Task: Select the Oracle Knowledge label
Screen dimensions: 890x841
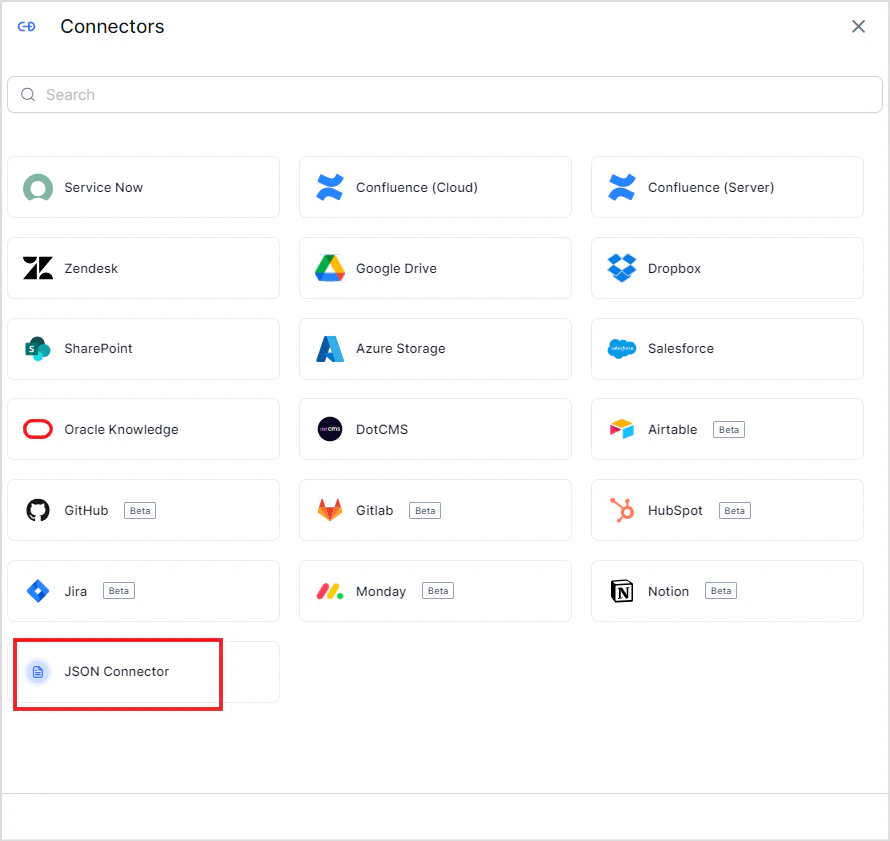Action: point(121,430)
